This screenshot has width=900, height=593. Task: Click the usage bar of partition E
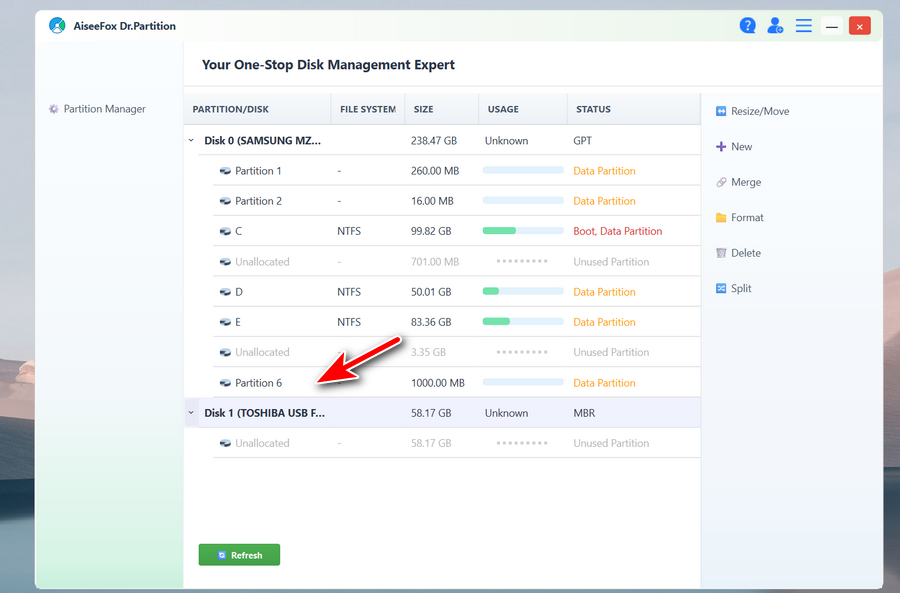[523, 321]
